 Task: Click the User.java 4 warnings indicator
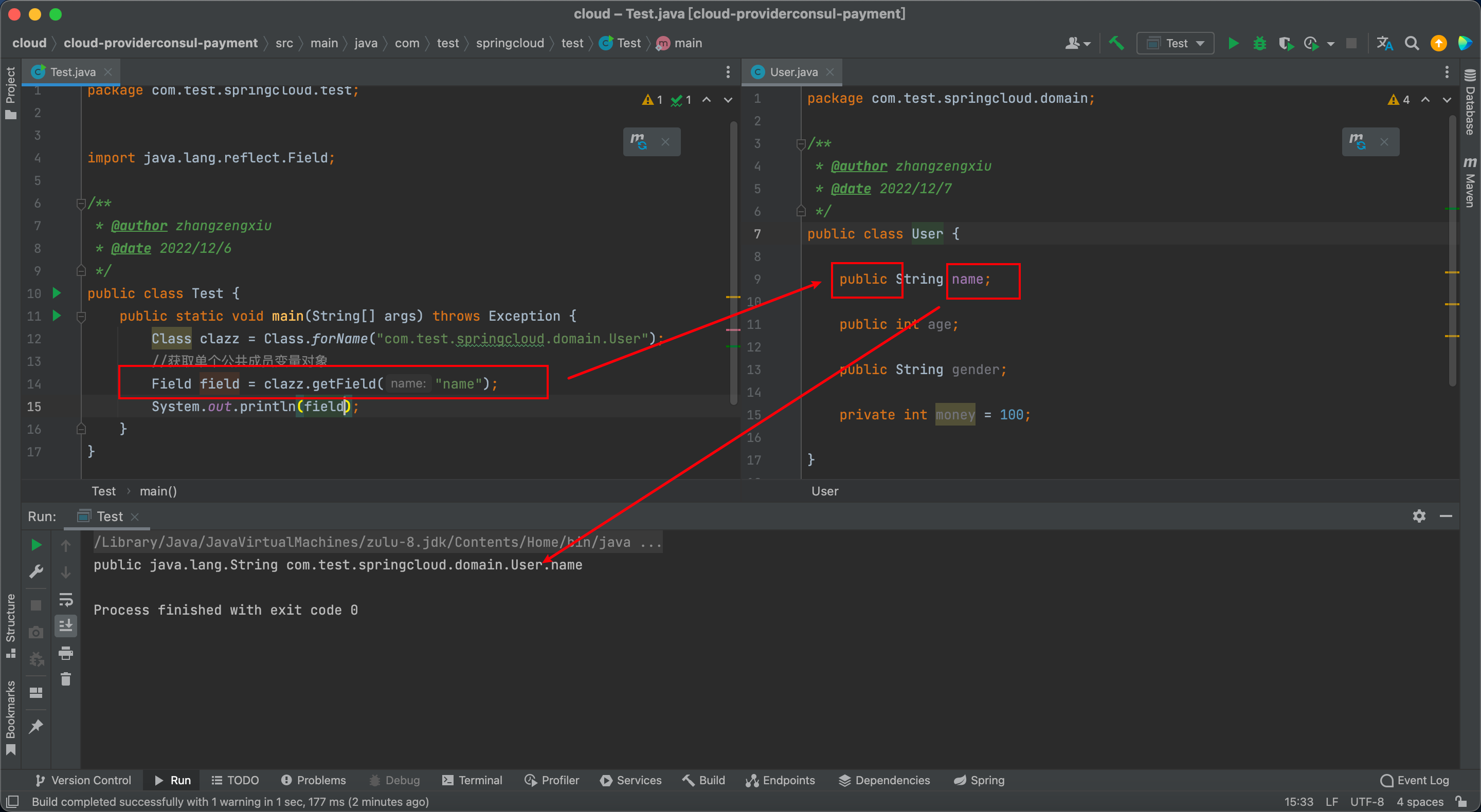[1398, 100]
